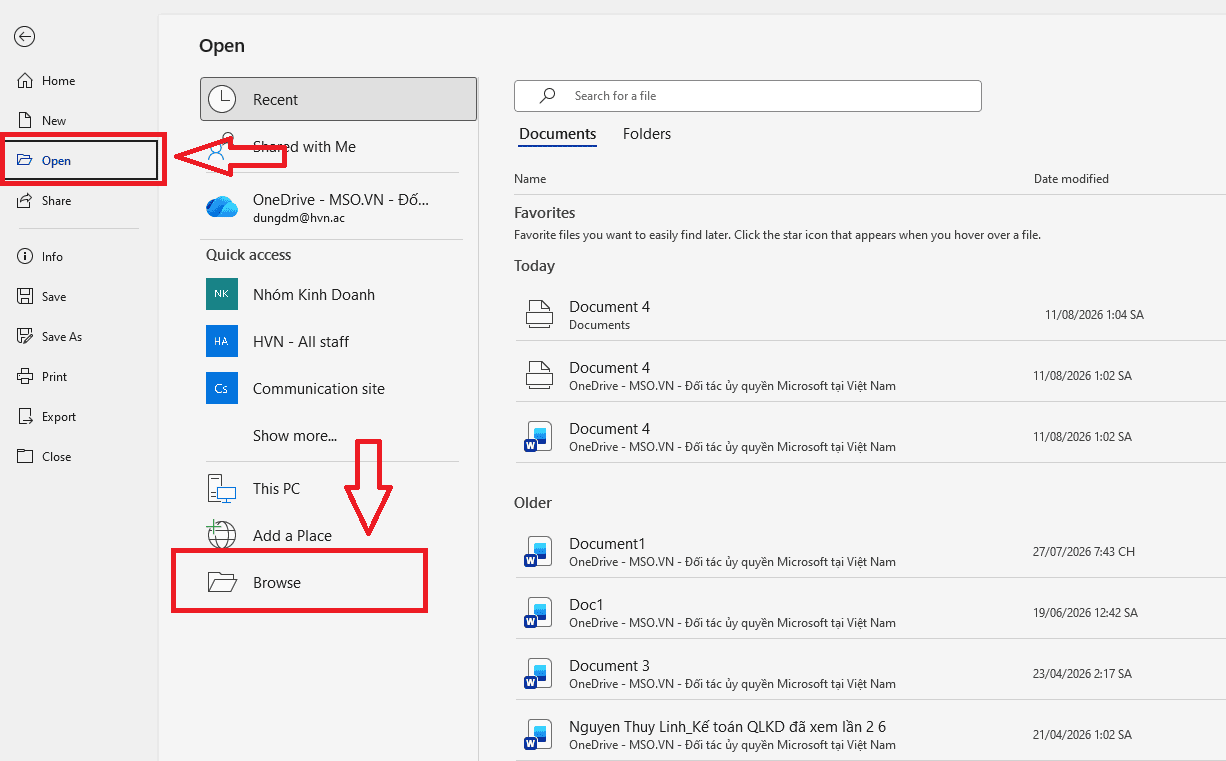
Task: Click date 23/04/2026 2:17 SA
Action: point(1082,674)
